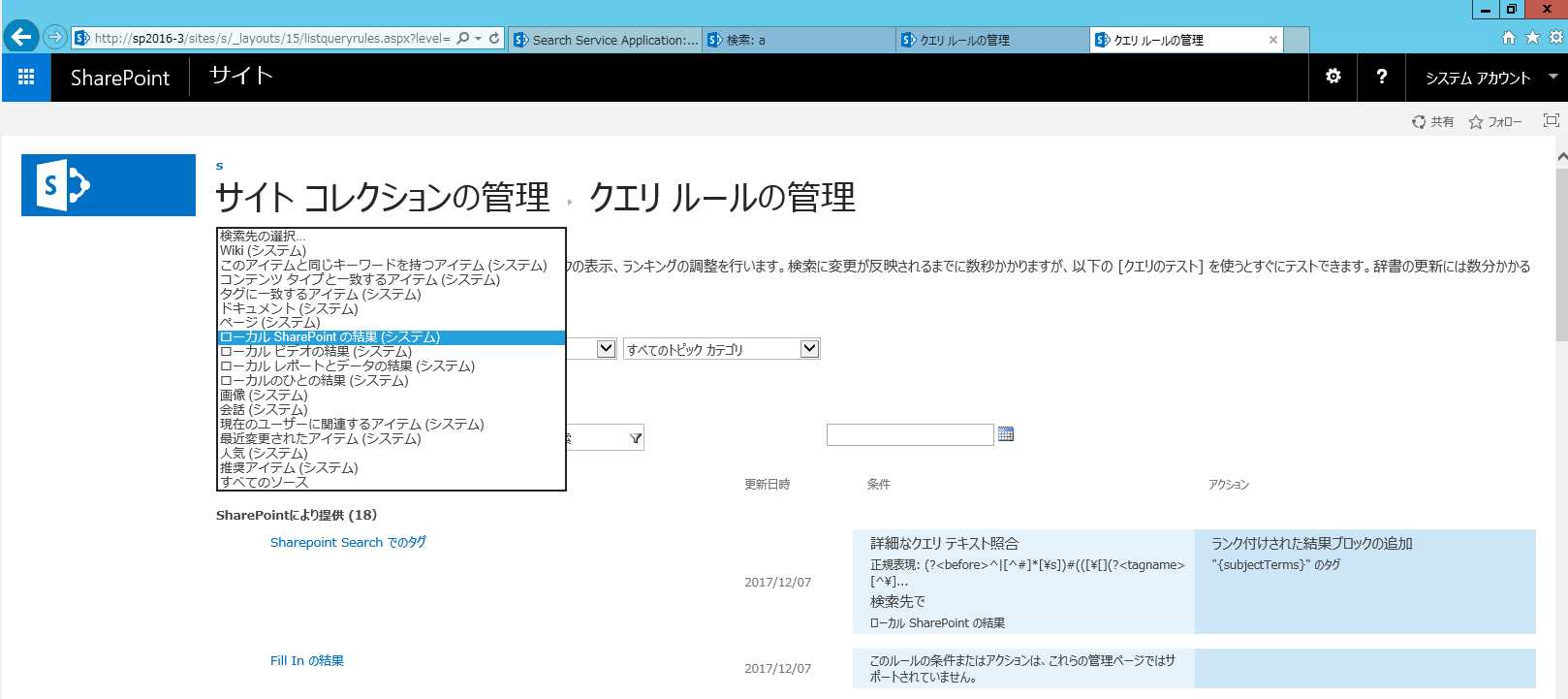Click the date input field
Viewport: 1568px width, 699px height.
[910, 434]
